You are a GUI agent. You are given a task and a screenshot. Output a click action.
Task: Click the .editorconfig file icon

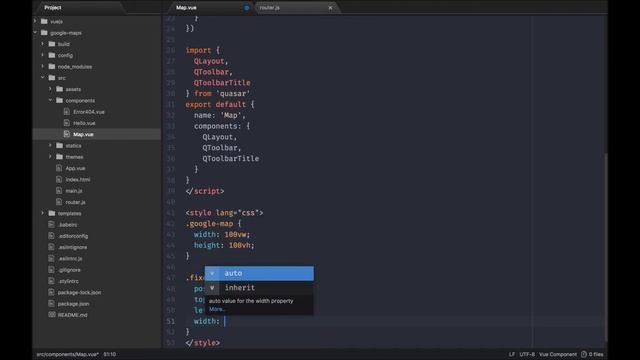click(51, 236)
